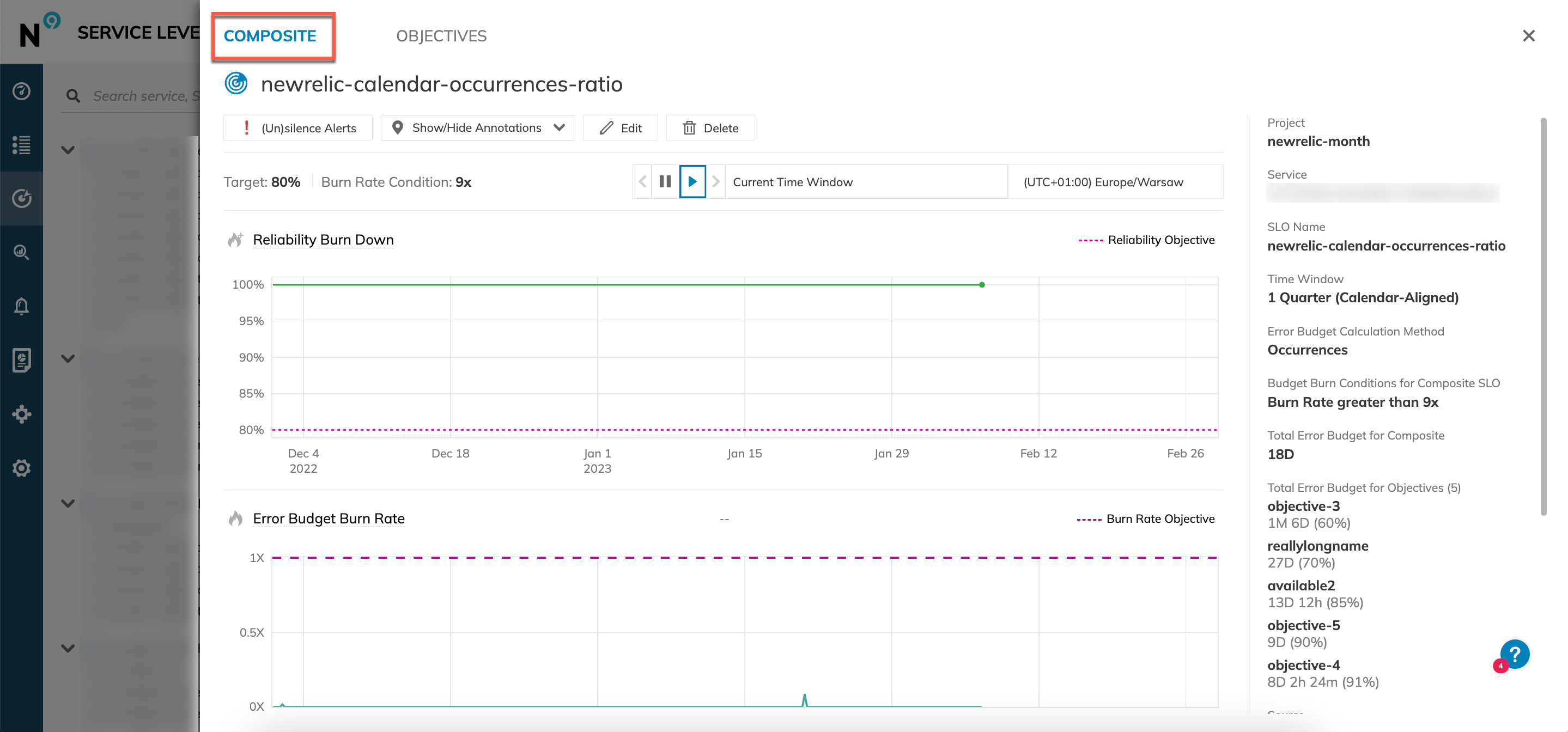Click objective-4 in error budget list
The height and width of the screenshot is (732, 1568).
point(1303,665)
